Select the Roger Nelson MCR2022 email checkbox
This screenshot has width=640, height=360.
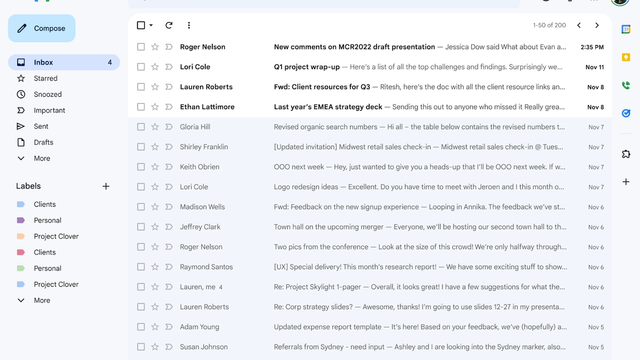(x=141, y=47)
